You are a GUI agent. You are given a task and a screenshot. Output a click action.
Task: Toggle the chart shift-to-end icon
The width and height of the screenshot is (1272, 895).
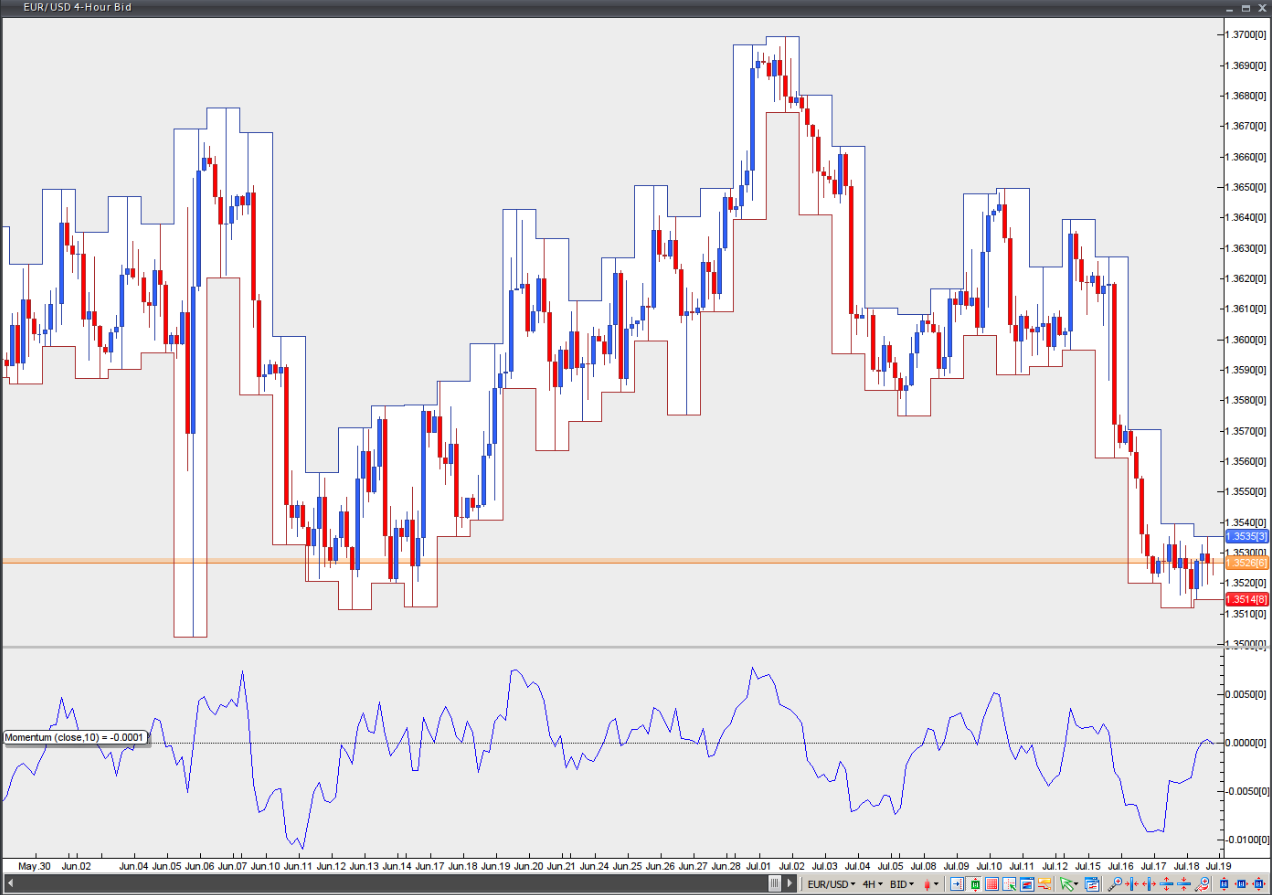[x=957, y=884]
